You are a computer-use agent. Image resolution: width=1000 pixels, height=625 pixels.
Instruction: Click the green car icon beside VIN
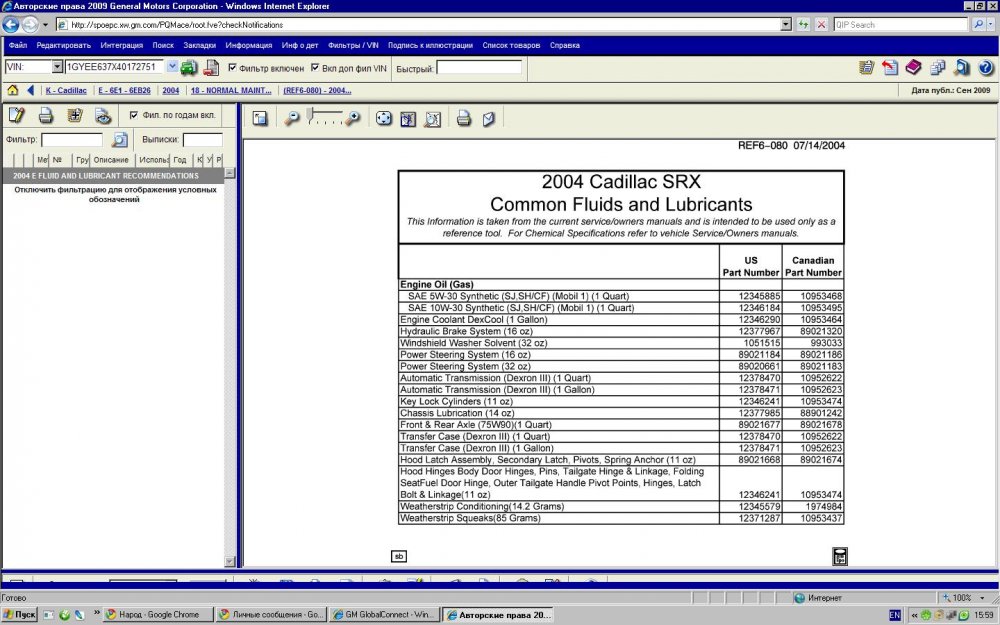tap(188, 68)
